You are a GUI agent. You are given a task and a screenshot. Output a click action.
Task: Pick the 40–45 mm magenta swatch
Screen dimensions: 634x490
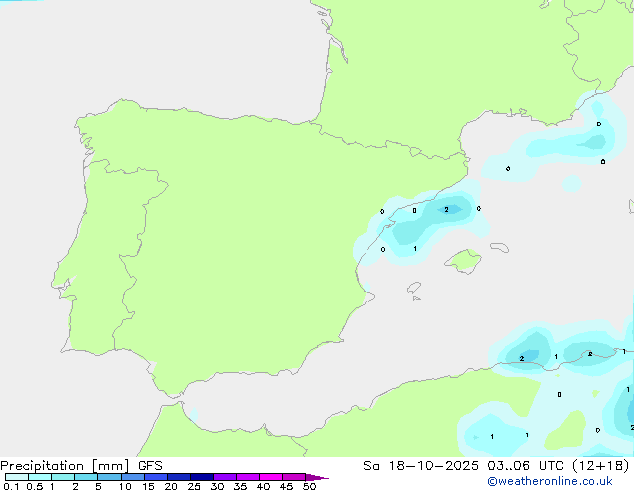[271, 477]
